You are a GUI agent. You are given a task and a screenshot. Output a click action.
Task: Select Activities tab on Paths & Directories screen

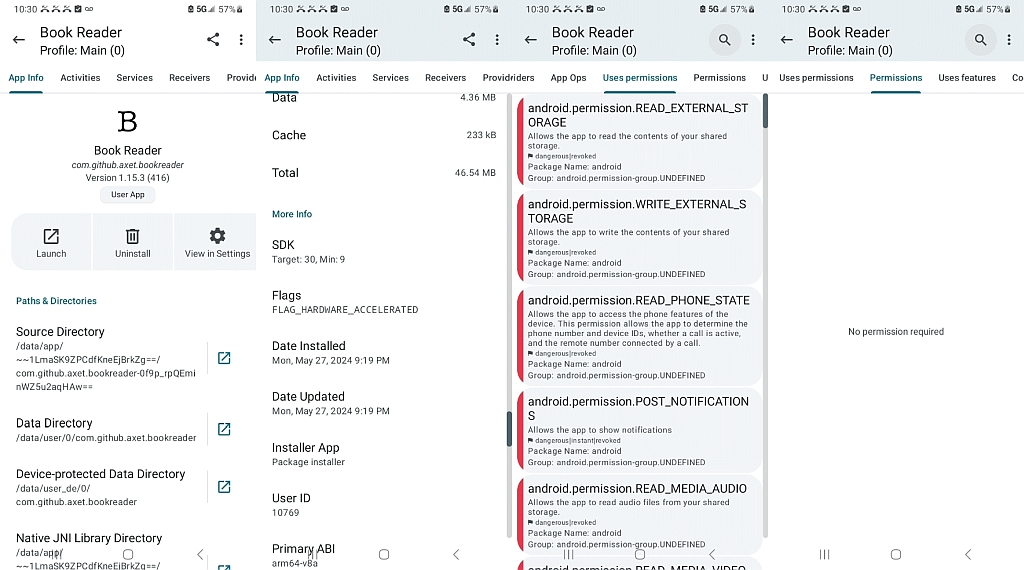(80, 78)
